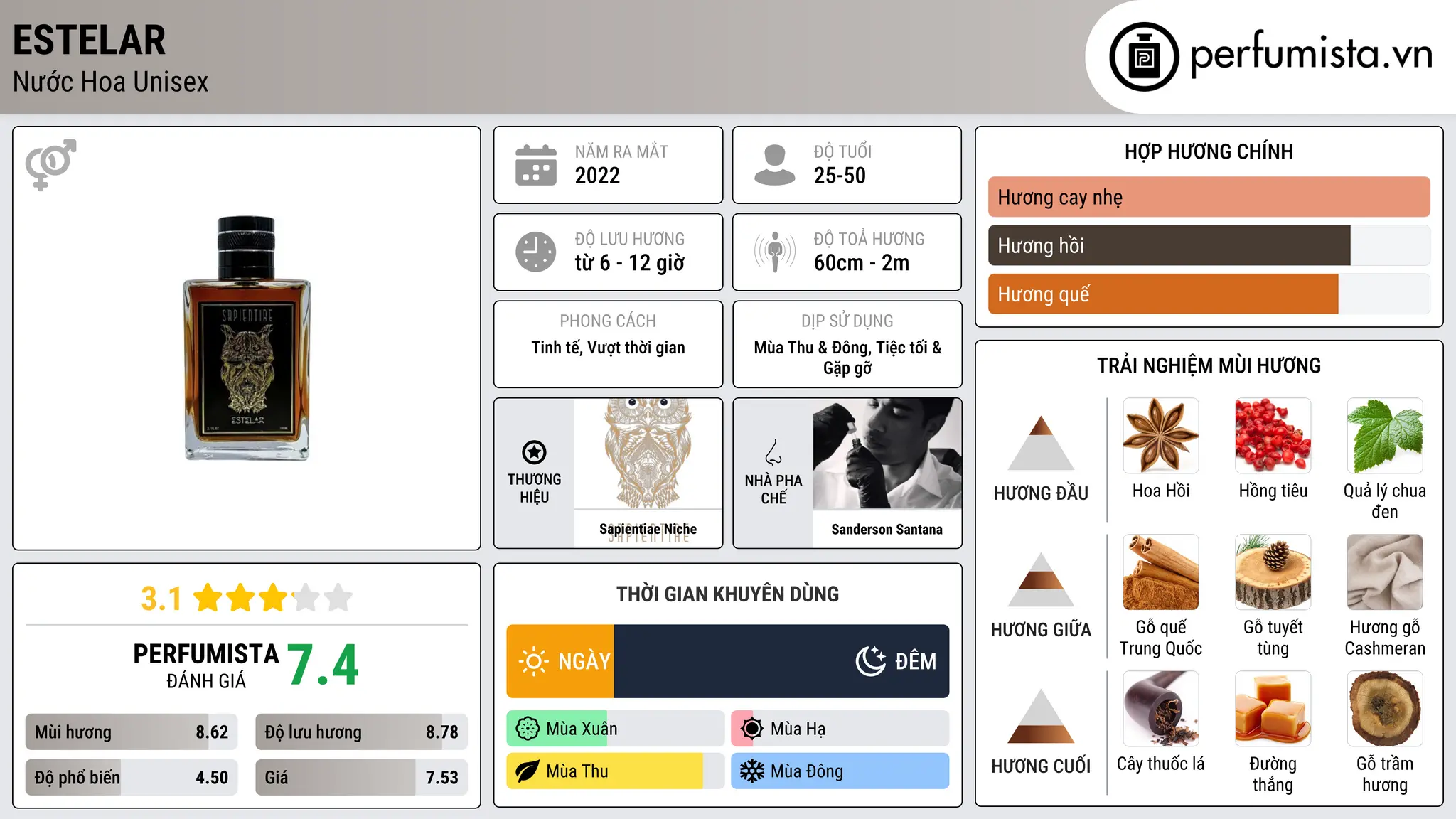Screen dimensions: 1456x819
Task: Click the dark Đêm segment of time bar
Action: 781,661
